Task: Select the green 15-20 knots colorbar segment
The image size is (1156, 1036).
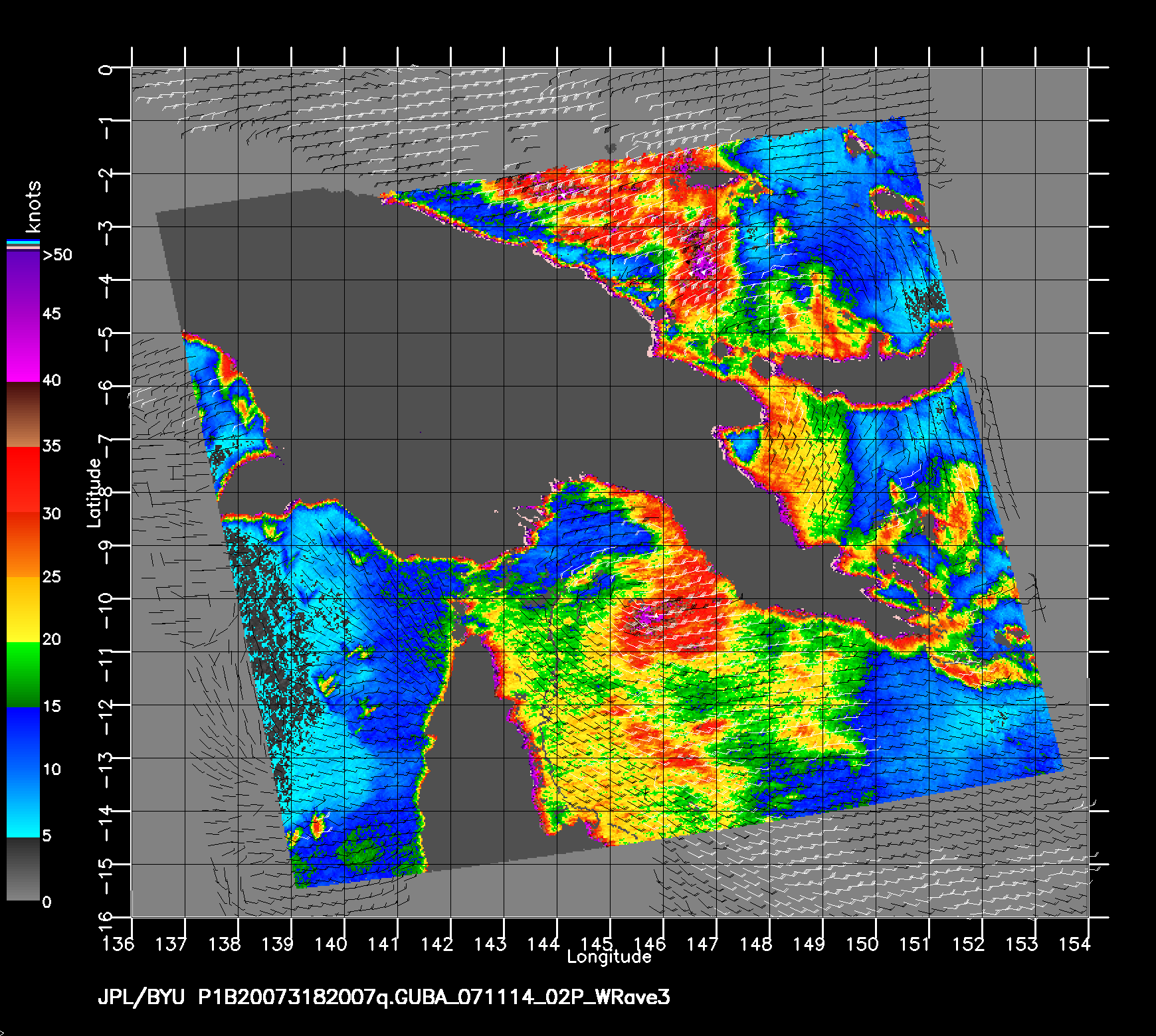Action: (23, 675)
